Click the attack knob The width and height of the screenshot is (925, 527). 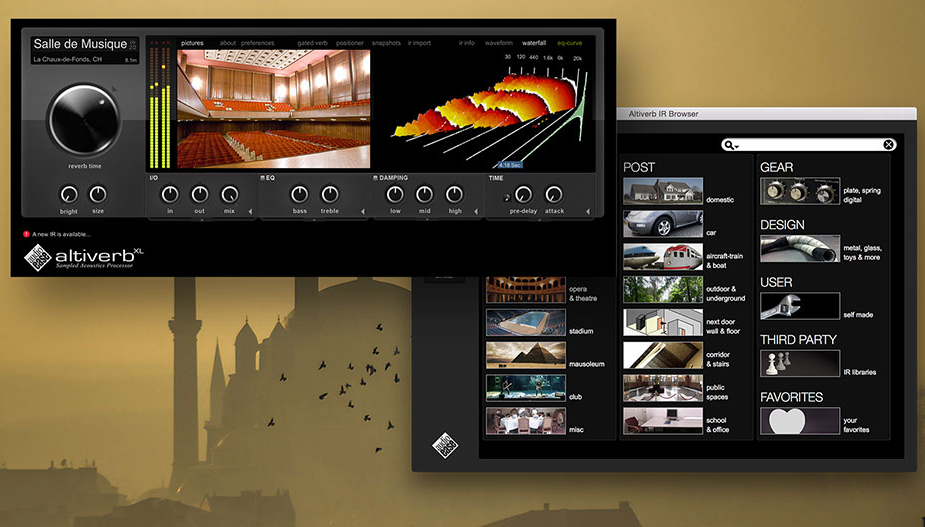coord(553,194)
